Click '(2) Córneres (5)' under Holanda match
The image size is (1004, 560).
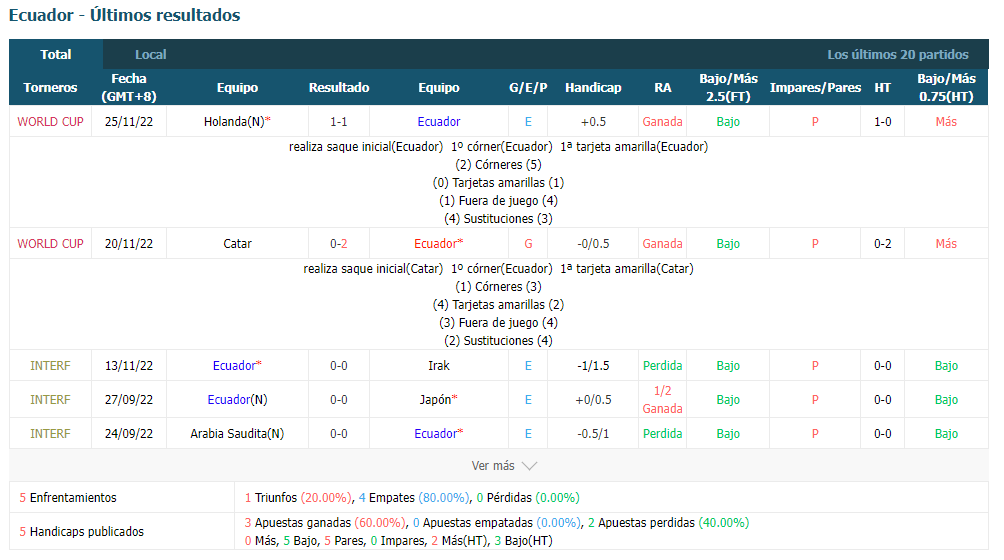(x=498, y=165)
